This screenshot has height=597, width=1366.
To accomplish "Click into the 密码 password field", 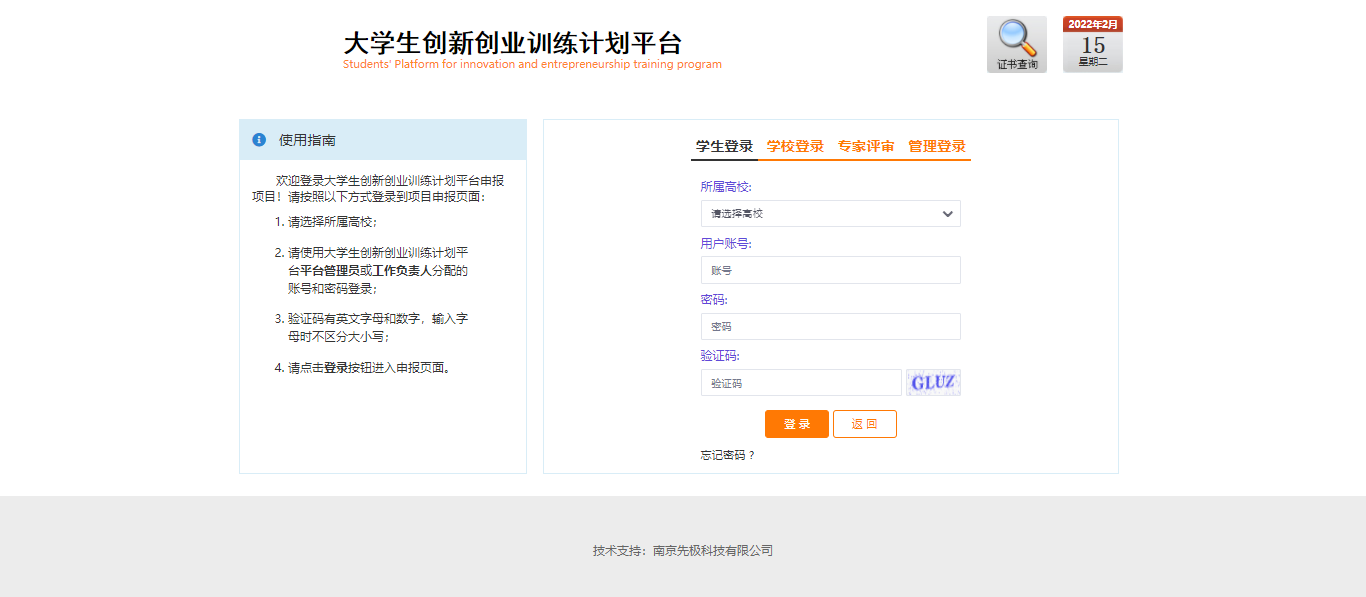I will coord(830,327).
